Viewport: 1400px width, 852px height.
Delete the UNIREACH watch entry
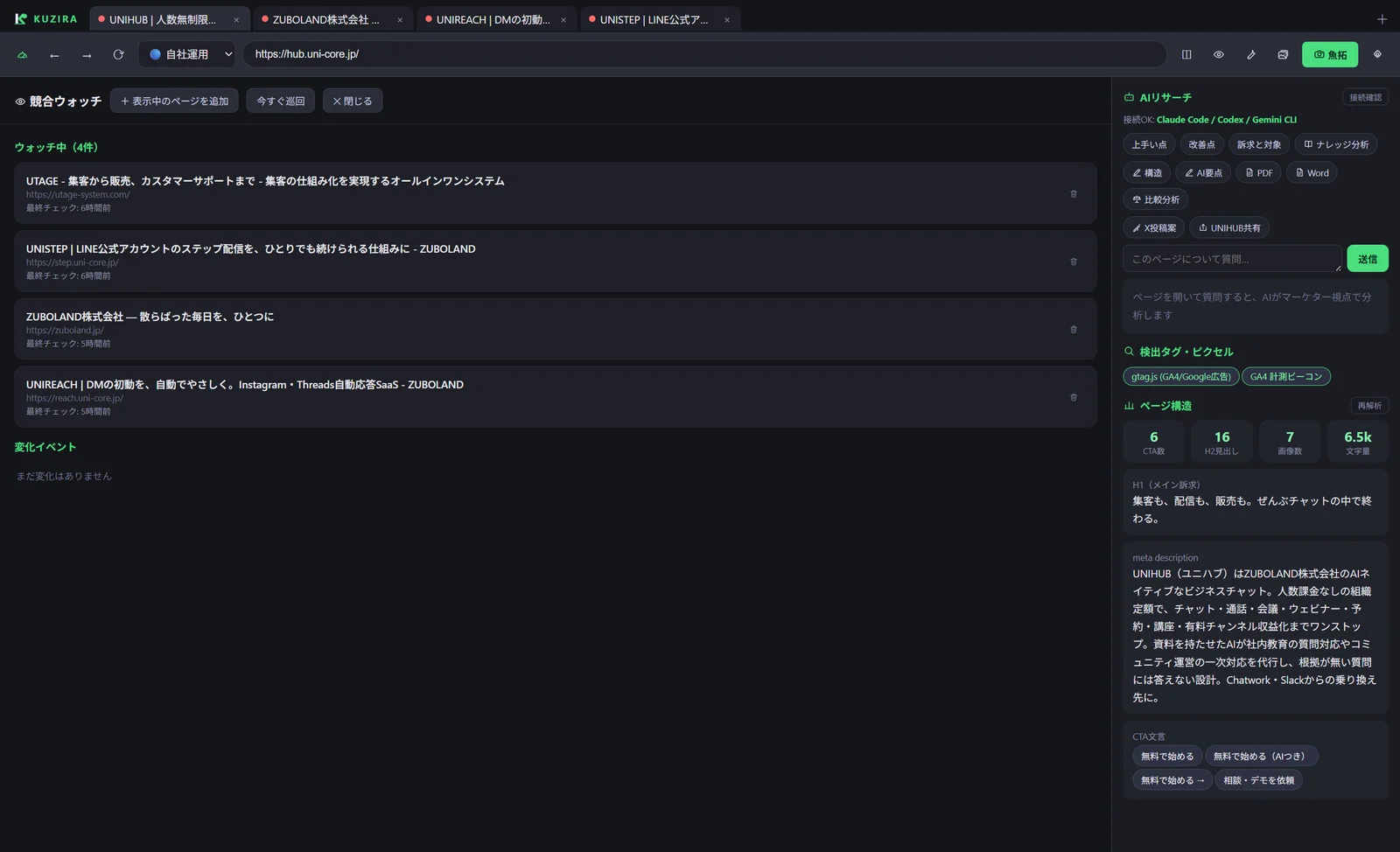(x=1074, y=397)
